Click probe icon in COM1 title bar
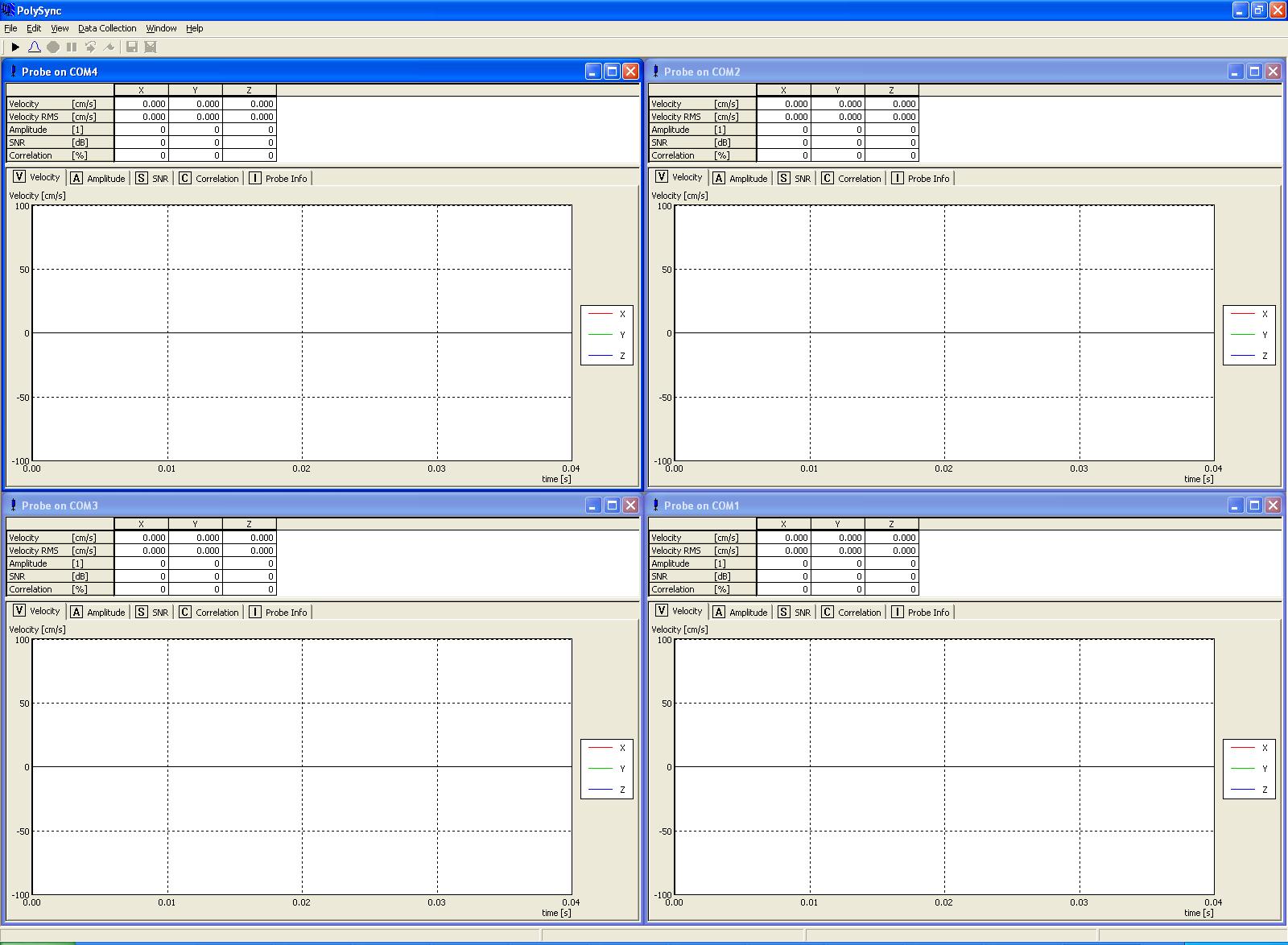Screen dimensions: 1288x945 [655, 506]
